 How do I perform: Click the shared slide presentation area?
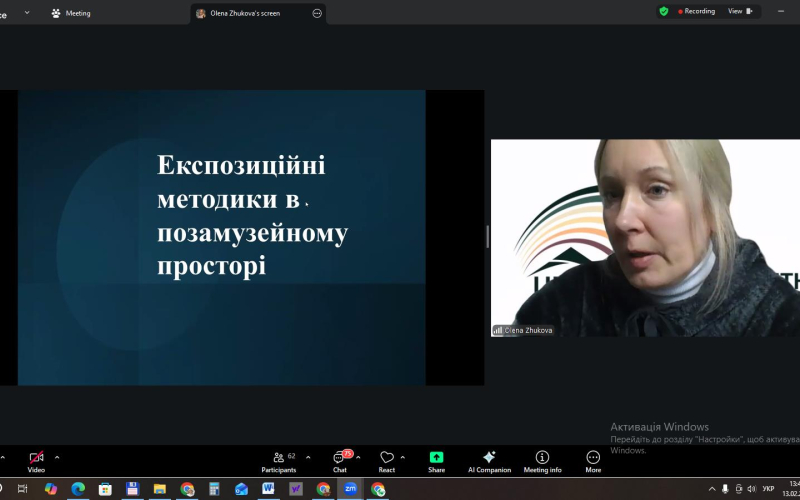[221, 238]
